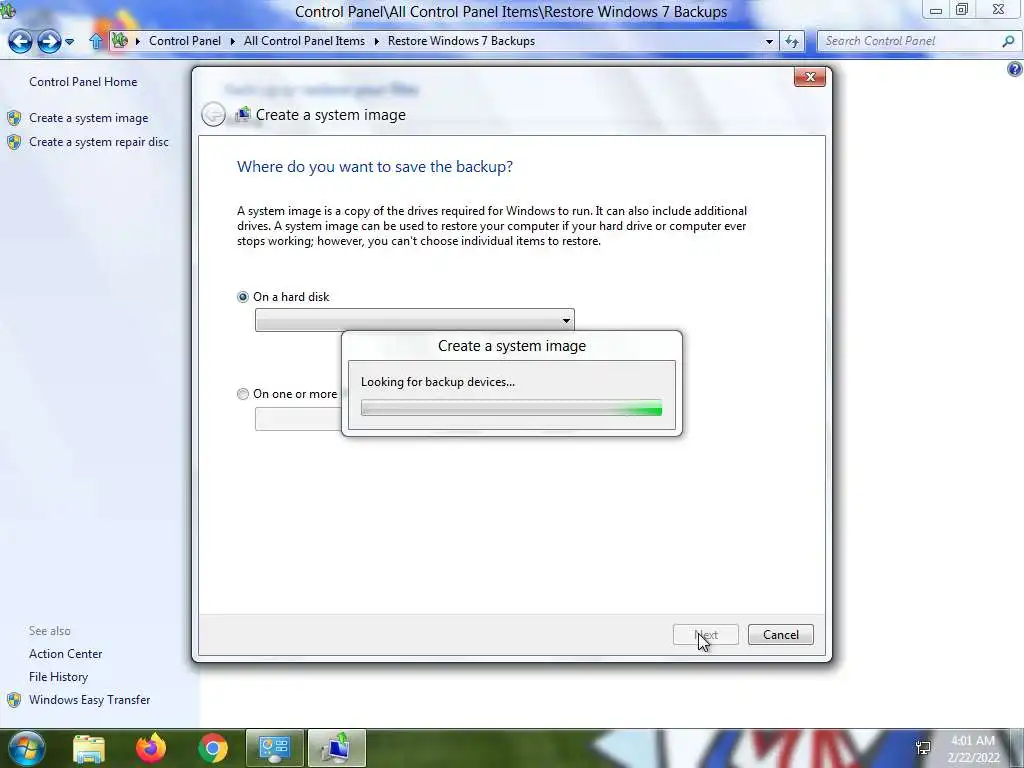Open help with the blue question icon
This screenshot has height=768, width=1024.
click(x=1015, y=69)
